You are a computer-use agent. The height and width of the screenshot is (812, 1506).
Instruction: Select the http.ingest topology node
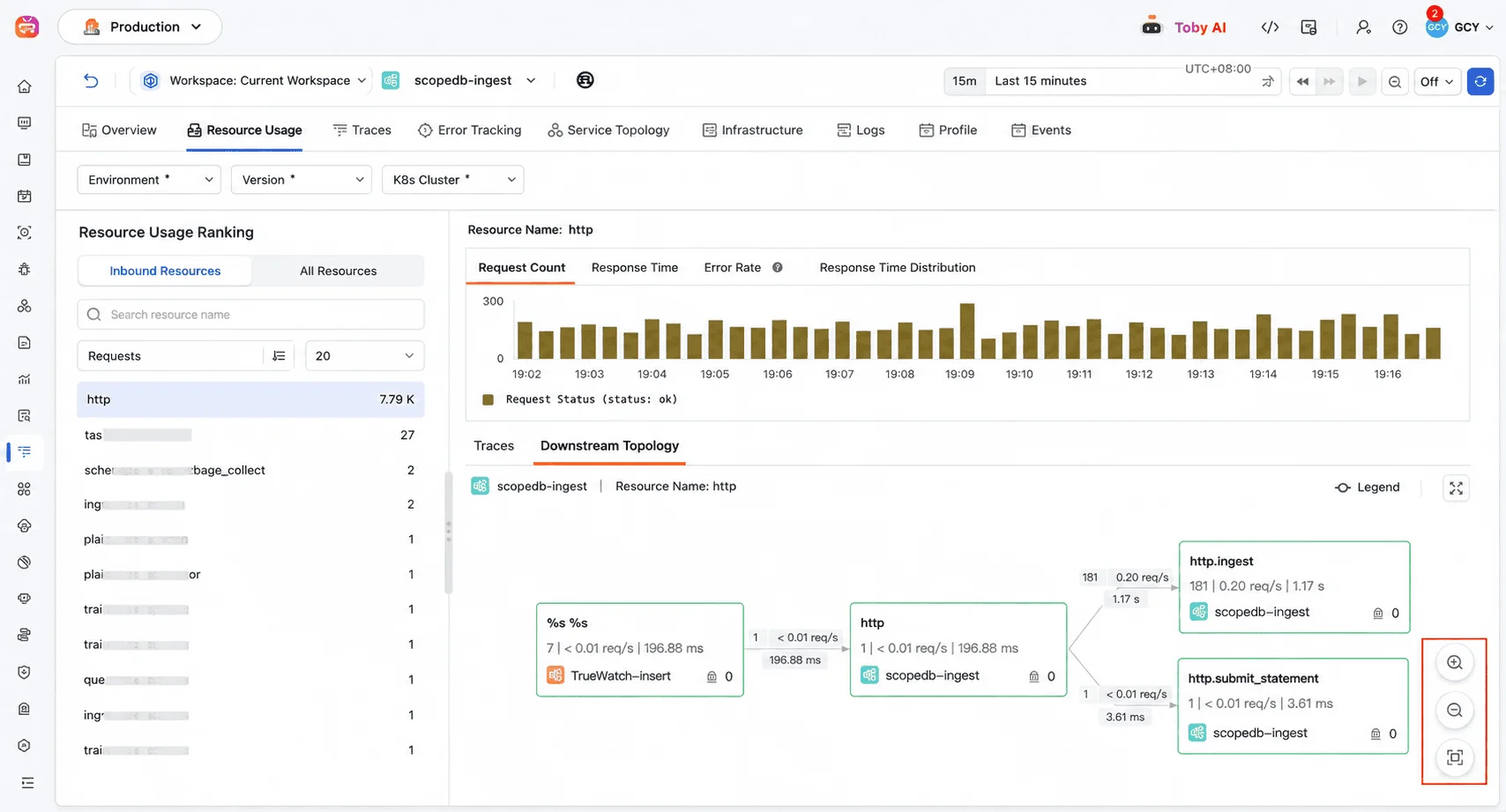tap(1294, 587)
